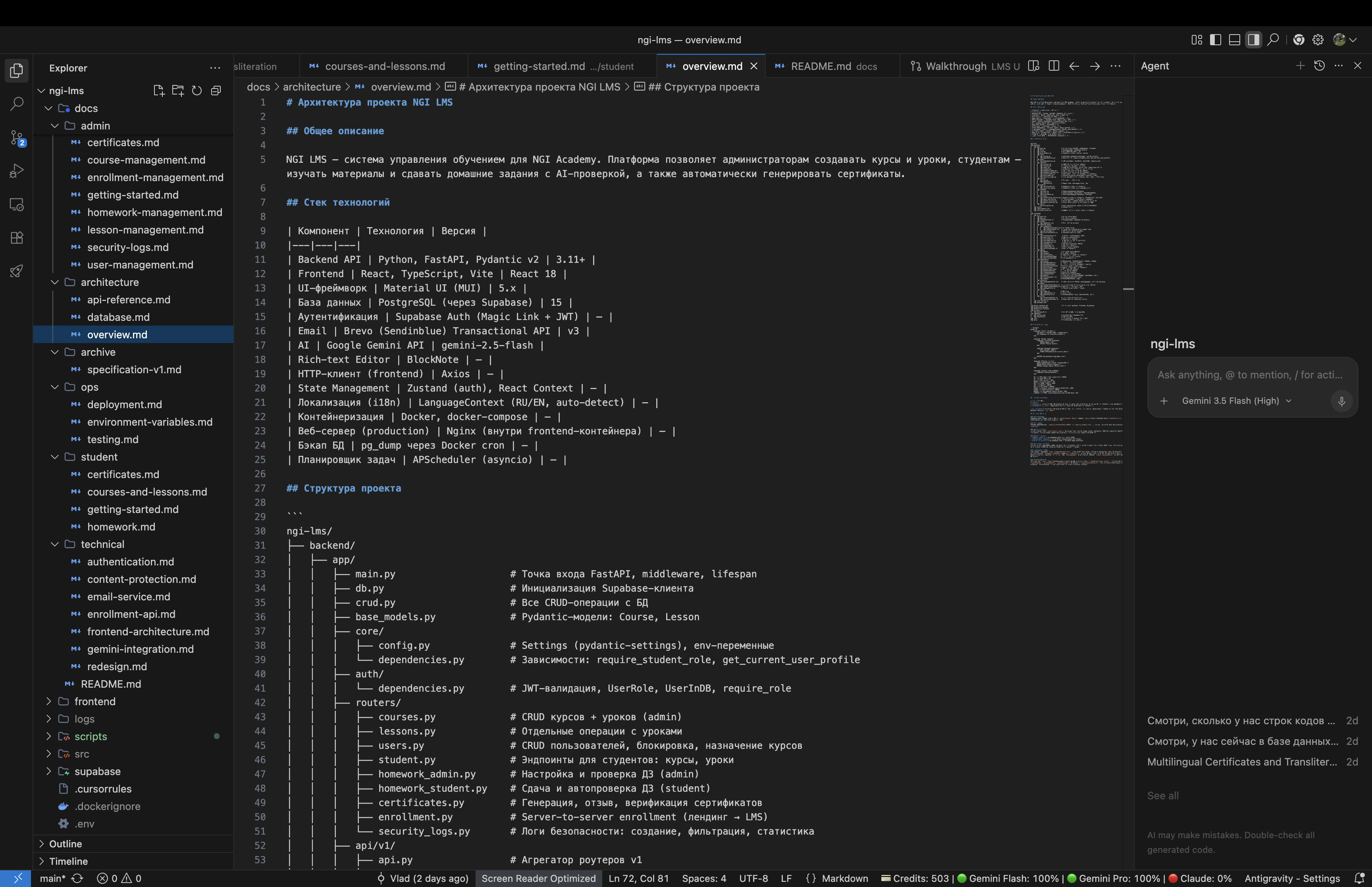The width and height of the screenshot is (1372, 887).
Task: Click the minimap code overview
Action: pos(1076,280)
